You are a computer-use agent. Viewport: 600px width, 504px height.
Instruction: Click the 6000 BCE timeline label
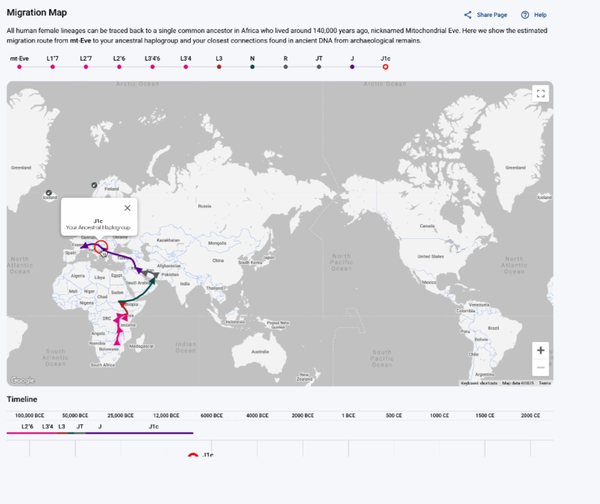click(211, 414)
